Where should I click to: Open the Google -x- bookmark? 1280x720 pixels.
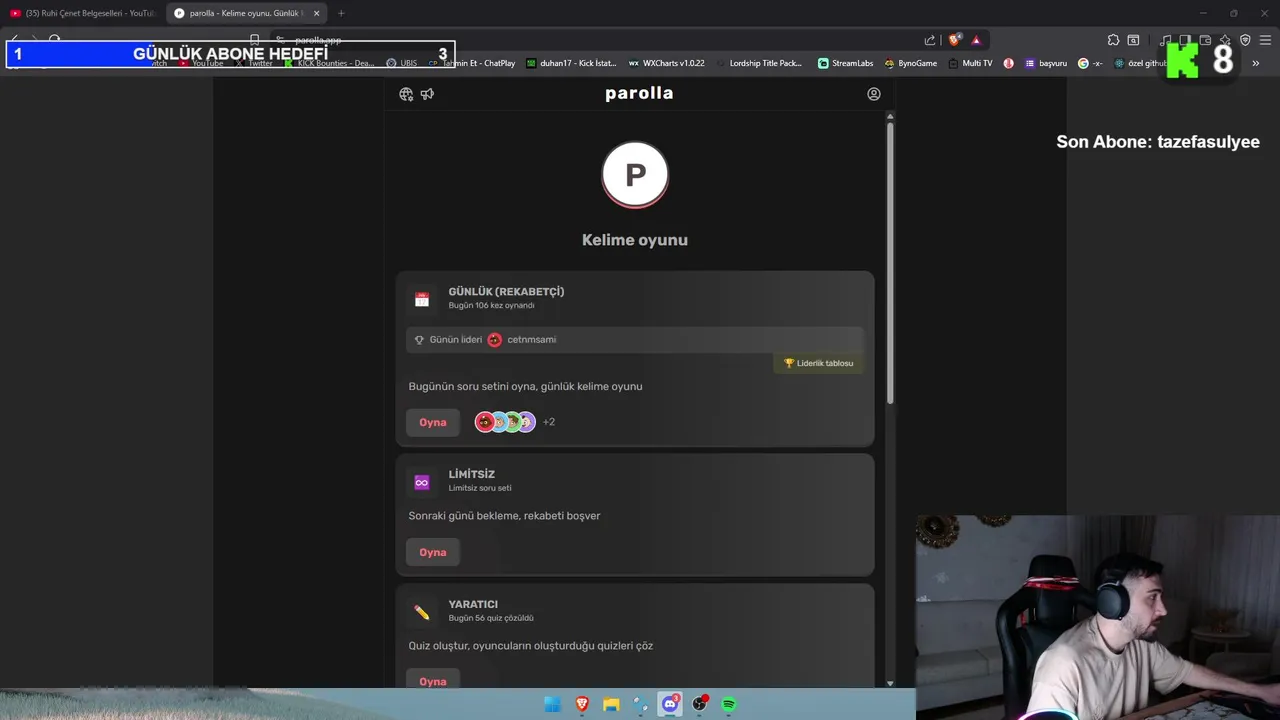tap(1091, 63)
